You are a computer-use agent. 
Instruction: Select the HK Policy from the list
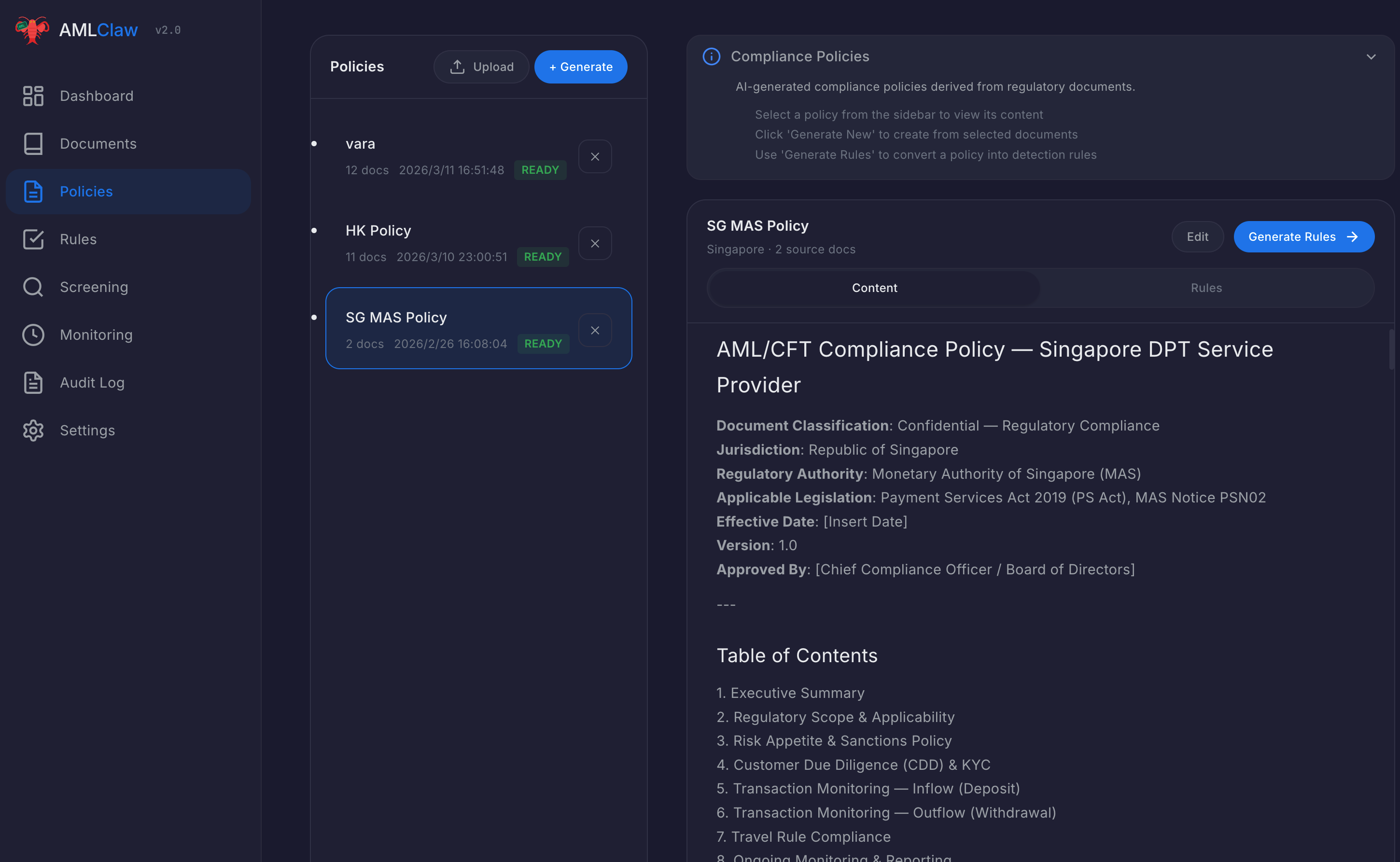(x=378, y=230)
